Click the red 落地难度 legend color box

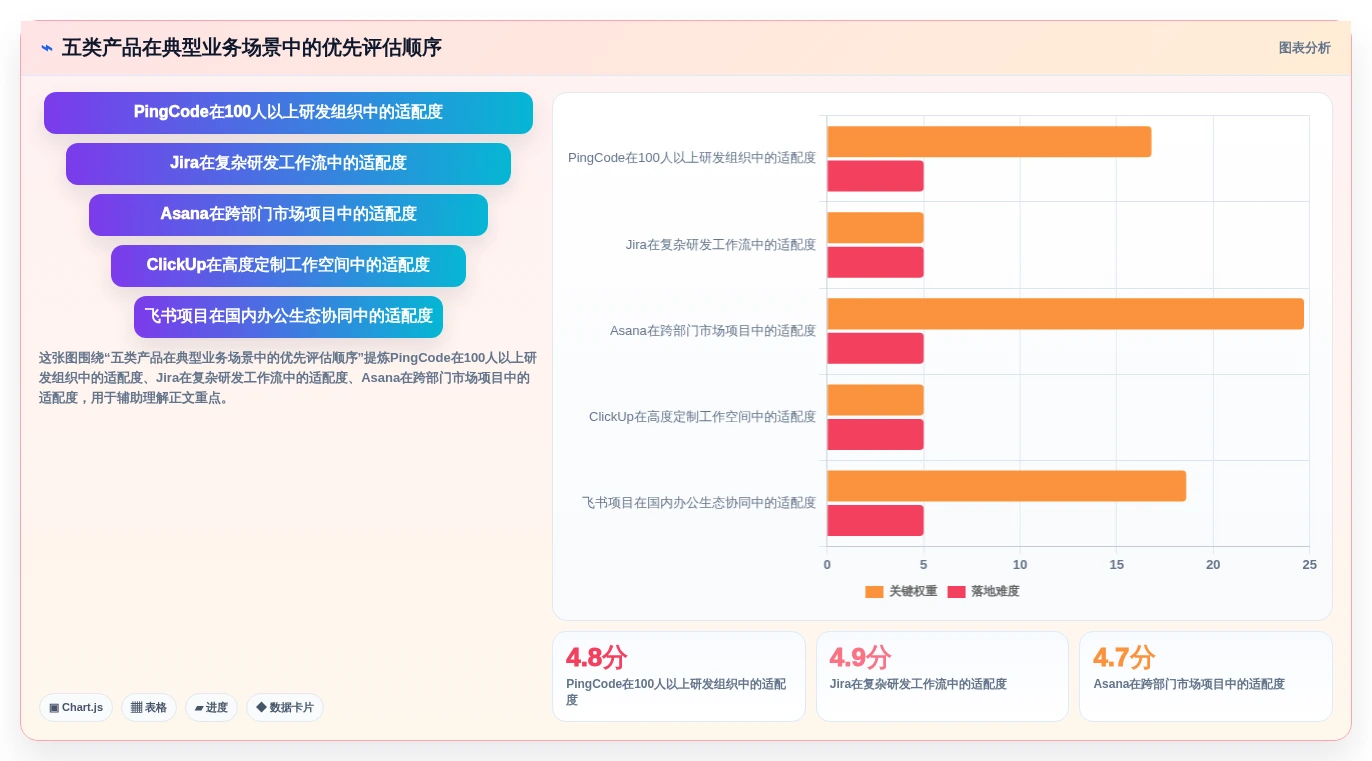[x=956, y=592]
